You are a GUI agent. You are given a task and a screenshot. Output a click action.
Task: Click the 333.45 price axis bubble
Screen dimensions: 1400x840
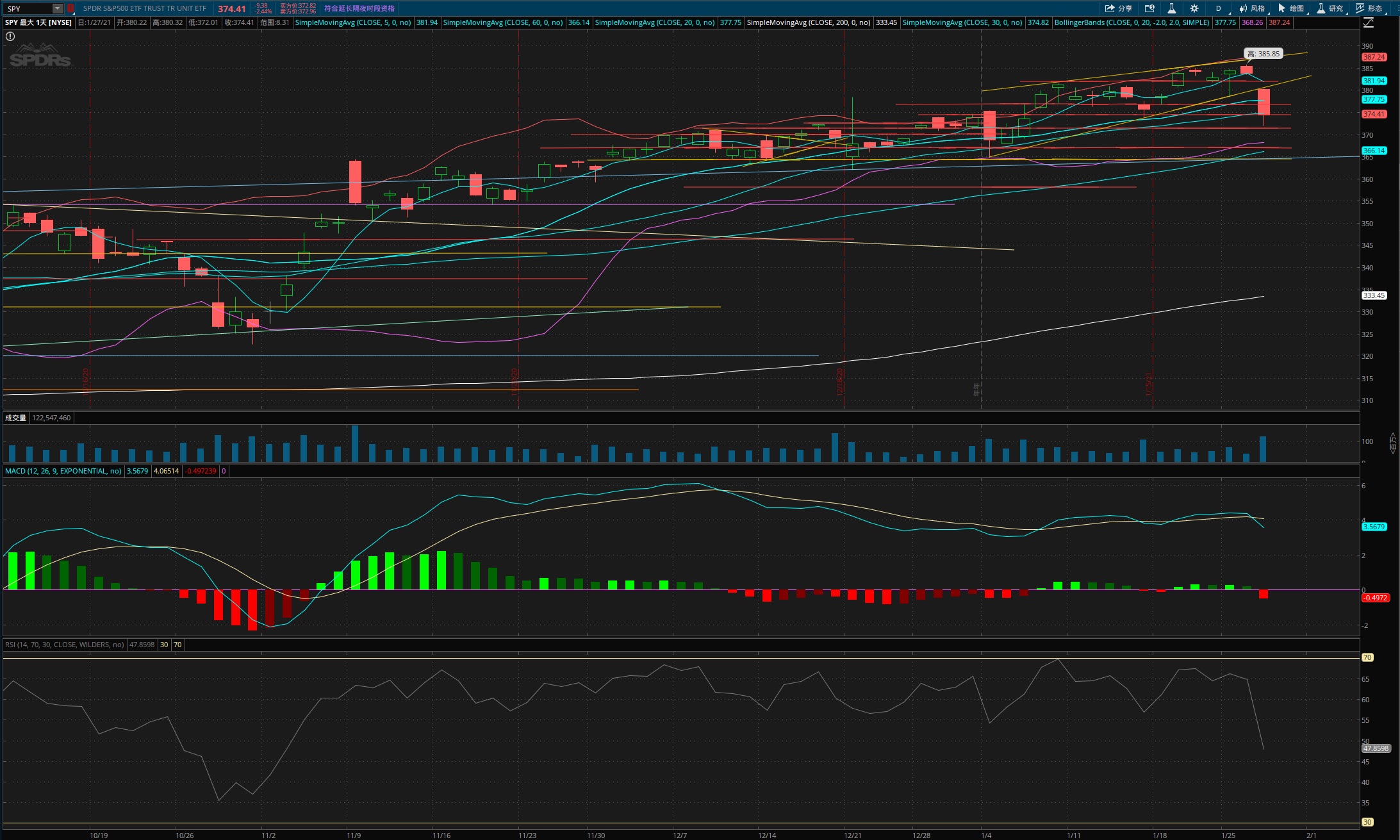[1374, 295]
